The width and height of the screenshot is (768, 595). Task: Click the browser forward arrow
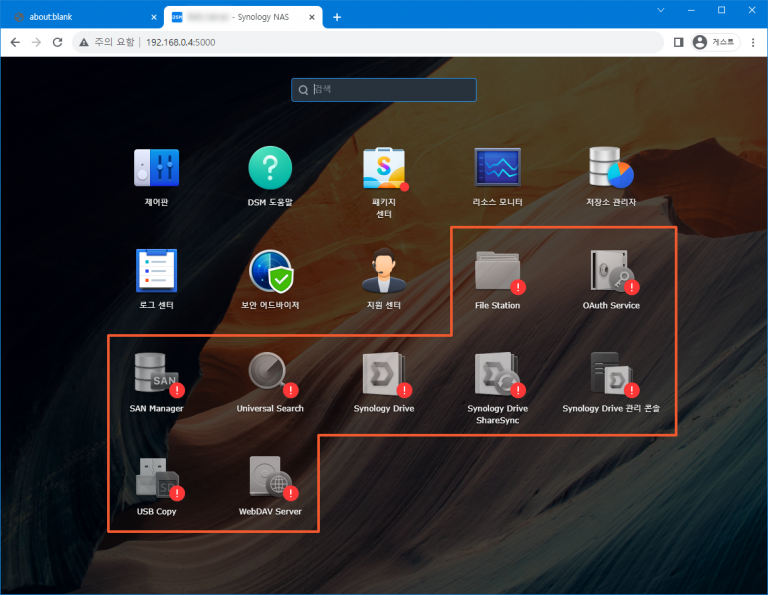[36, 42]
